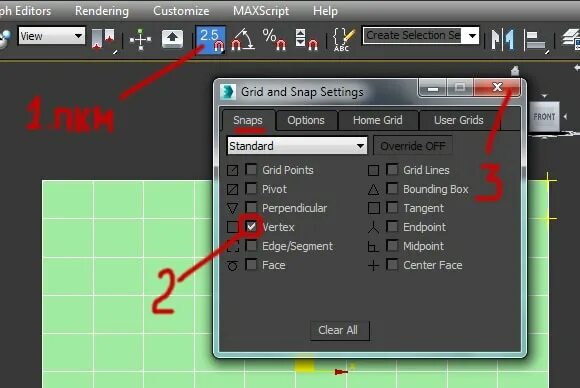
Task: Open the Help menu
Action: 325,11
